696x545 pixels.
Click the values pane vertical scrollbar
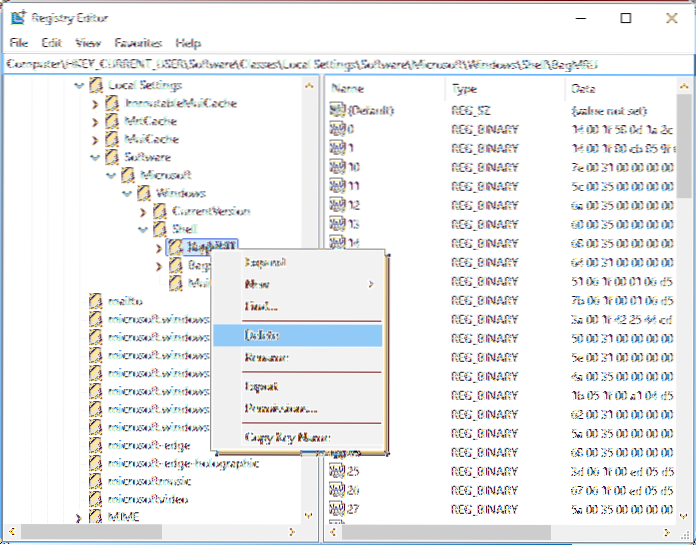[x=684, y=300]
